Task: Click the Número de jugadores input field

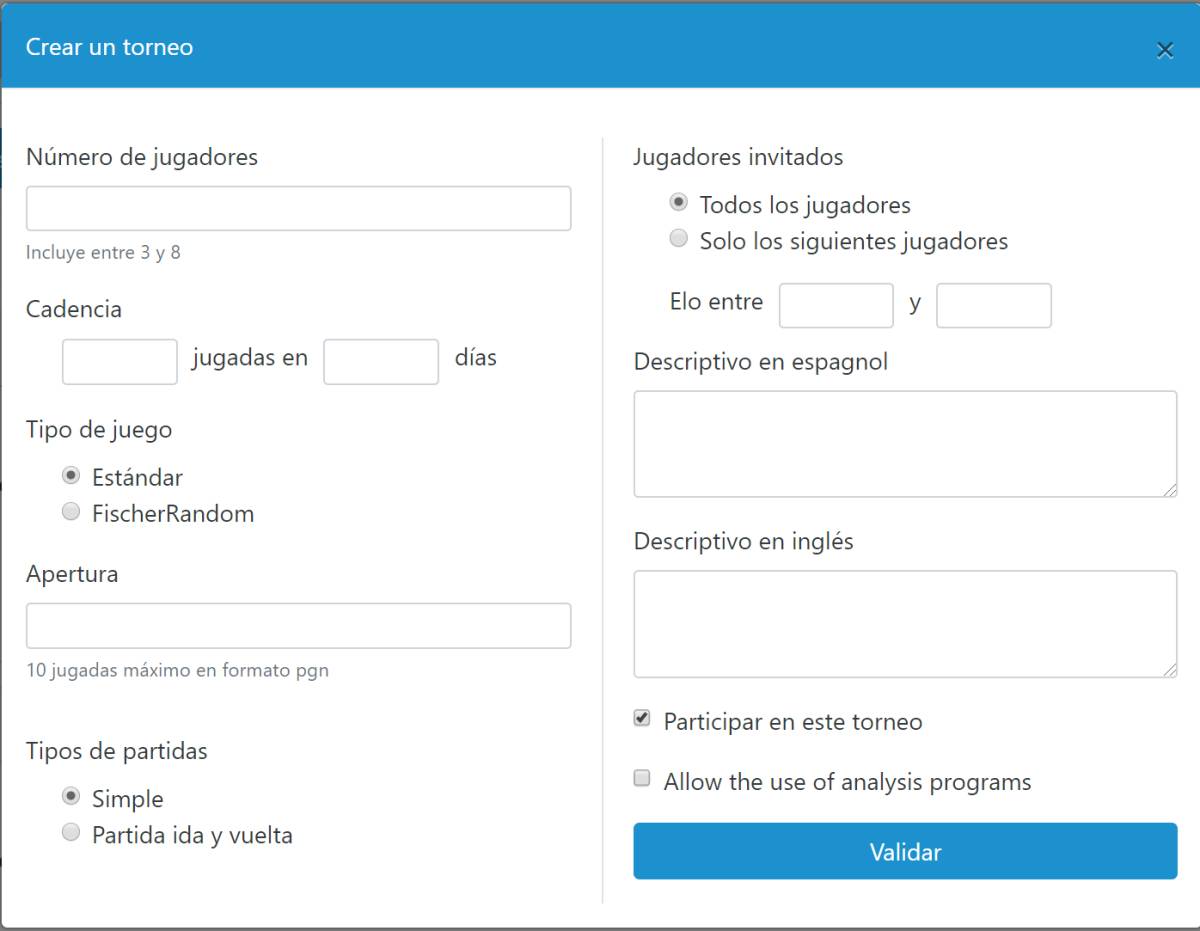Action: [298, 208]
